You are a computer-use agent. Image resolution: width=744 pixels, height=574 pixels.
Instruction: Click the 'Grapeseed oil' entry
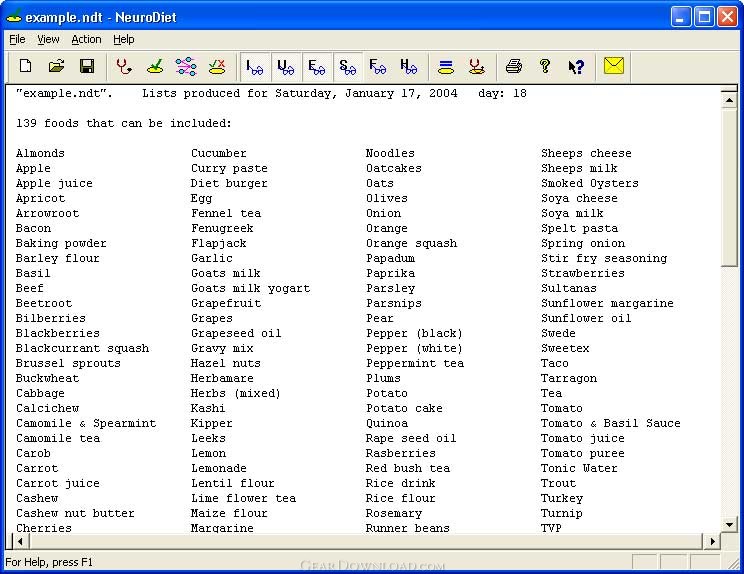236,333
